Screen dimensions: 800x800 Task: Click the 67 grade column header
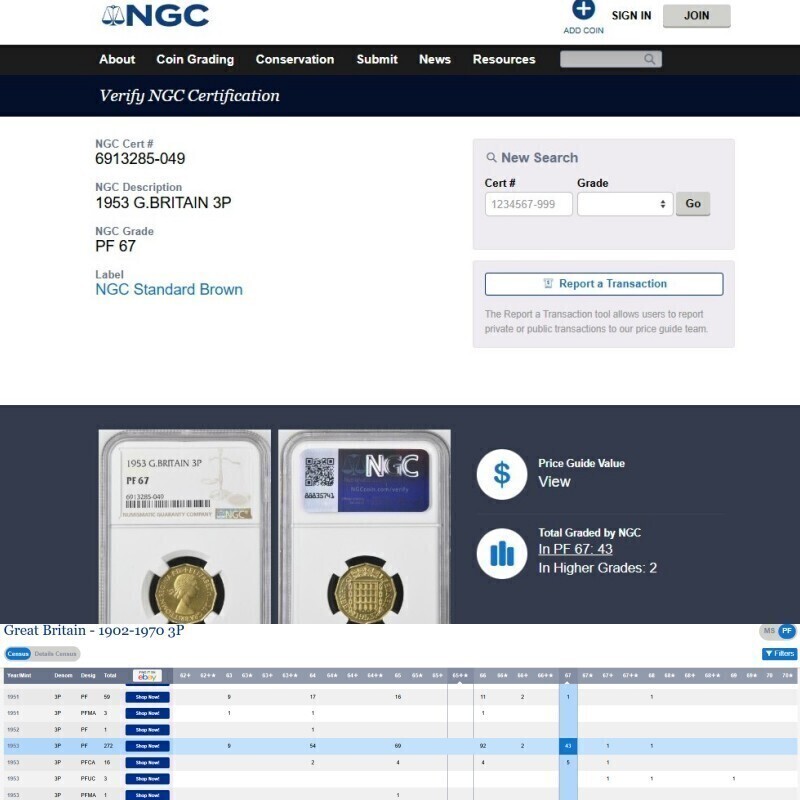[x=568, y=676]
